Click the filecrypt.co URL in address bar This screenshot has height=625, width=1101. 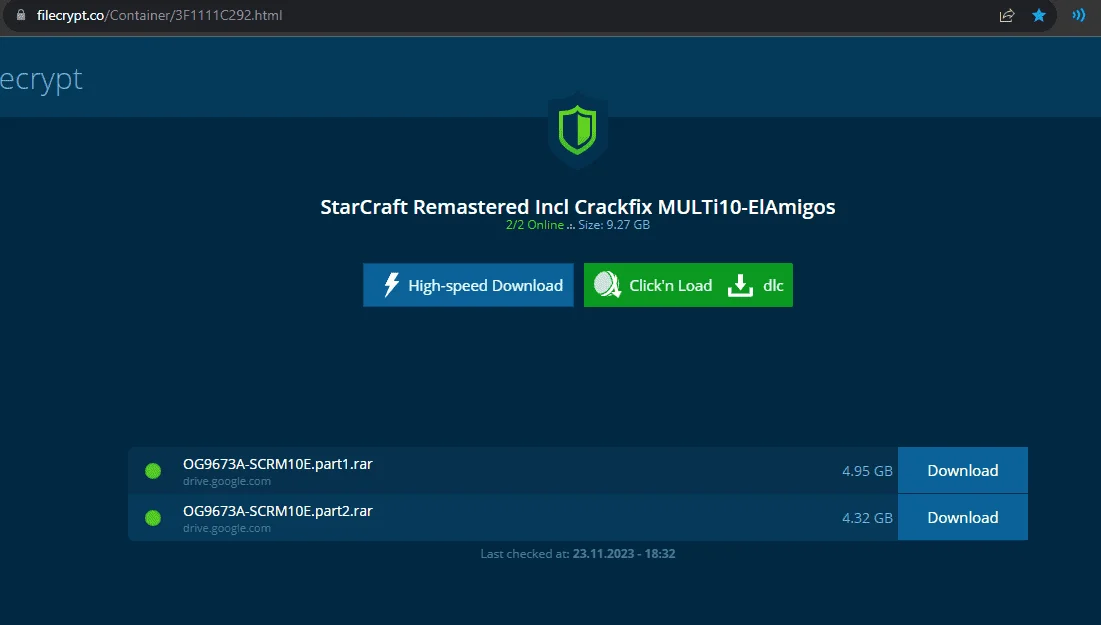(x=159, y=15)
